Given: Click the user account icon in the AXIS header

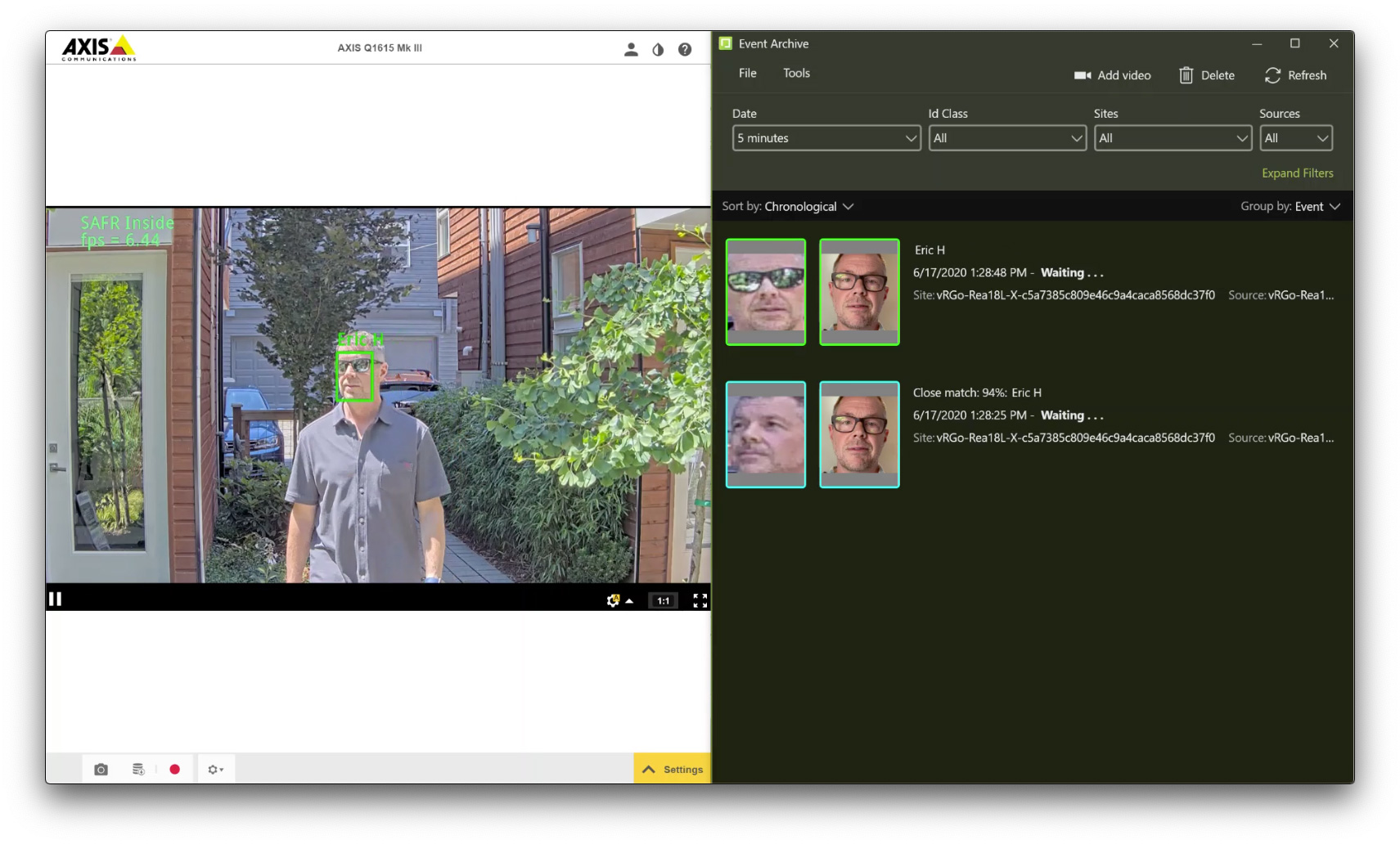Looking at the screenshot, I should point(631,48).
